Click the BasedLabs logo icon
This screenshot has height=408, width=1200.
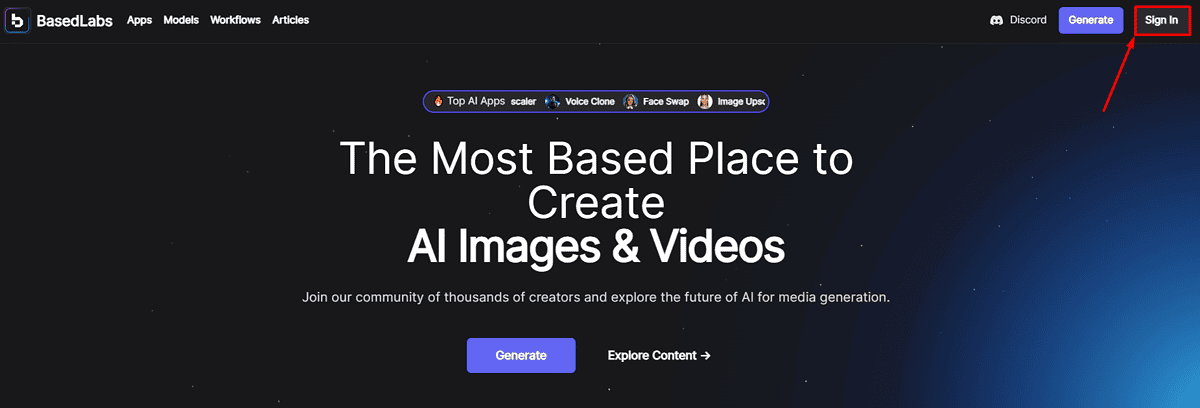pyautogui.click(x=17, y=20)
